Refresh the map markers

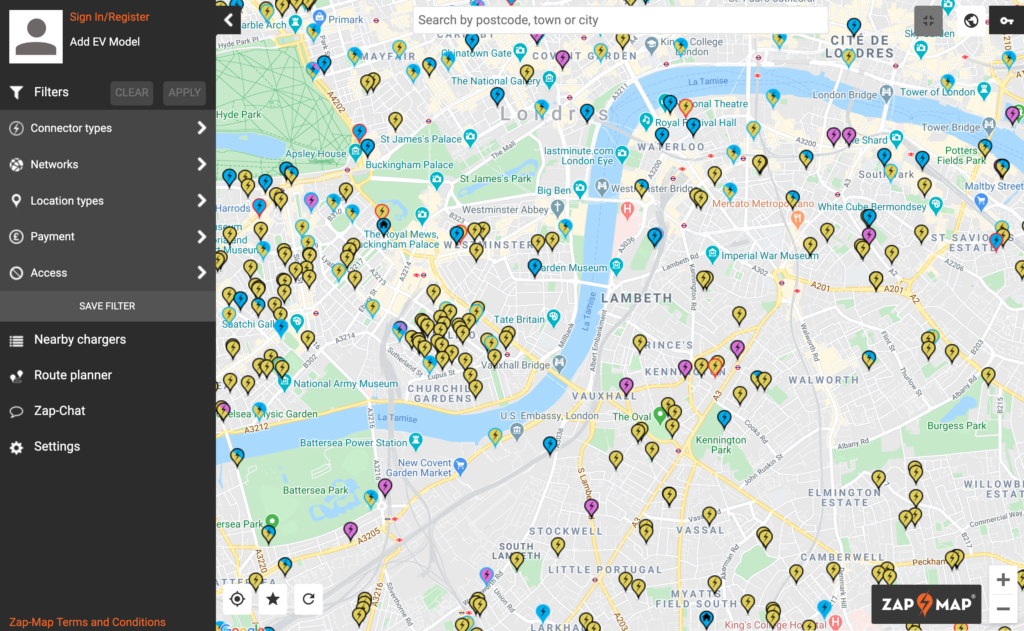point(308,598)
